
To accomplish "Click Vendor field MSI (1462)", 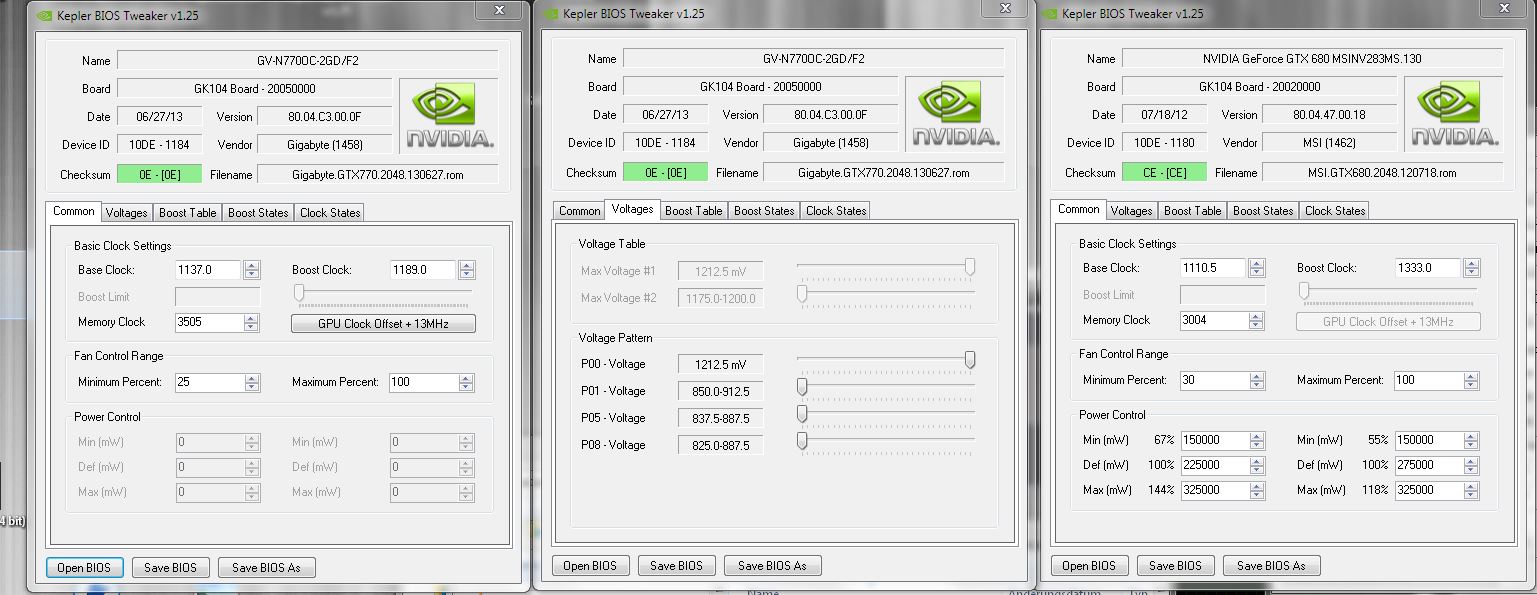I will (1329, 143).
